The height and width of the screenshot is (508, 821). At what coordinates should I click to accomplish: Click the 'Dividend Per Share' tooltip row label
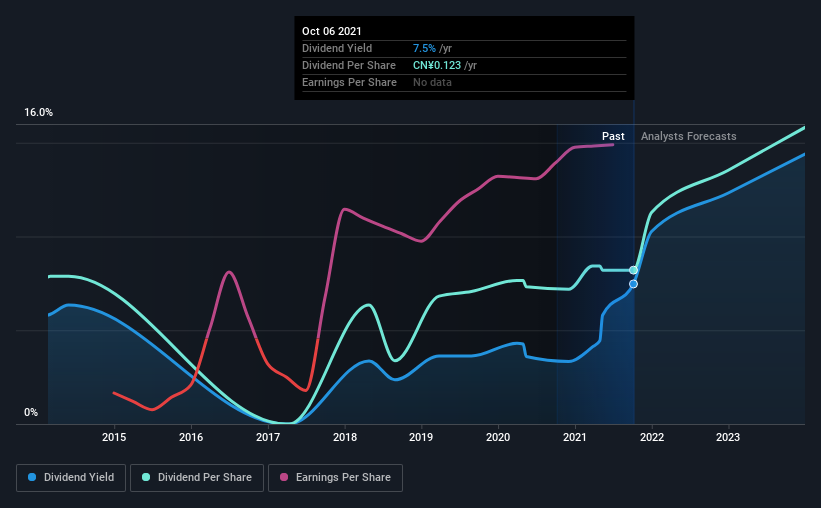[x=349, y=65]
